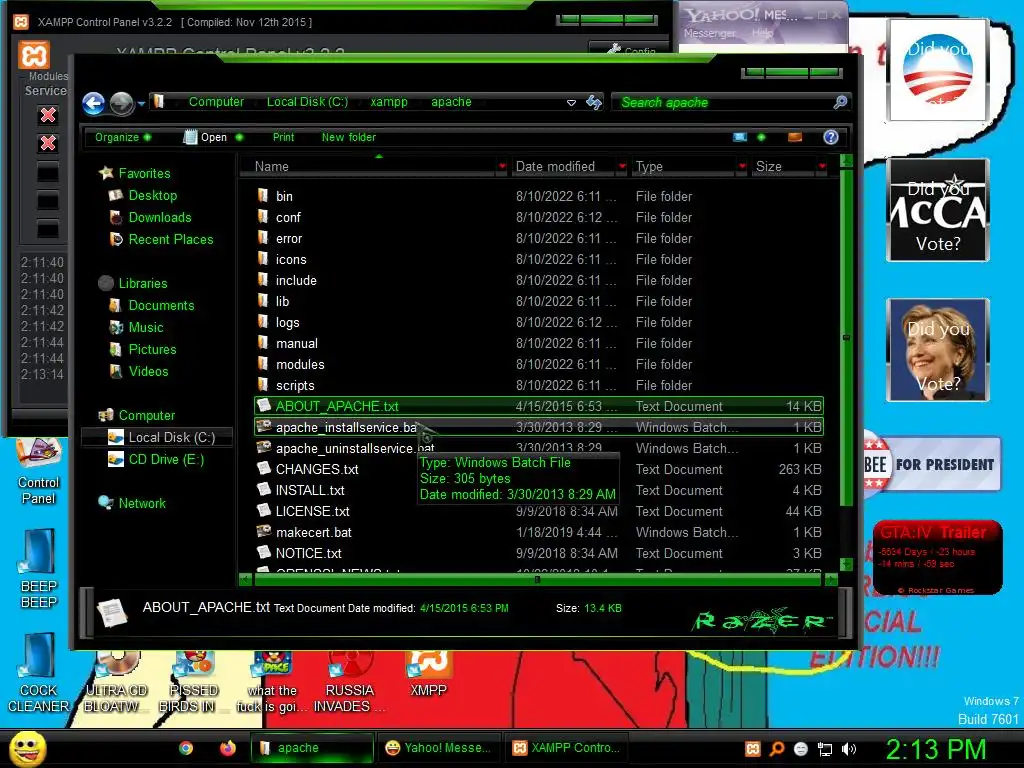1024x768 pixels.
Task: Open Firefox from the taskbar
Action: (227, 748)
